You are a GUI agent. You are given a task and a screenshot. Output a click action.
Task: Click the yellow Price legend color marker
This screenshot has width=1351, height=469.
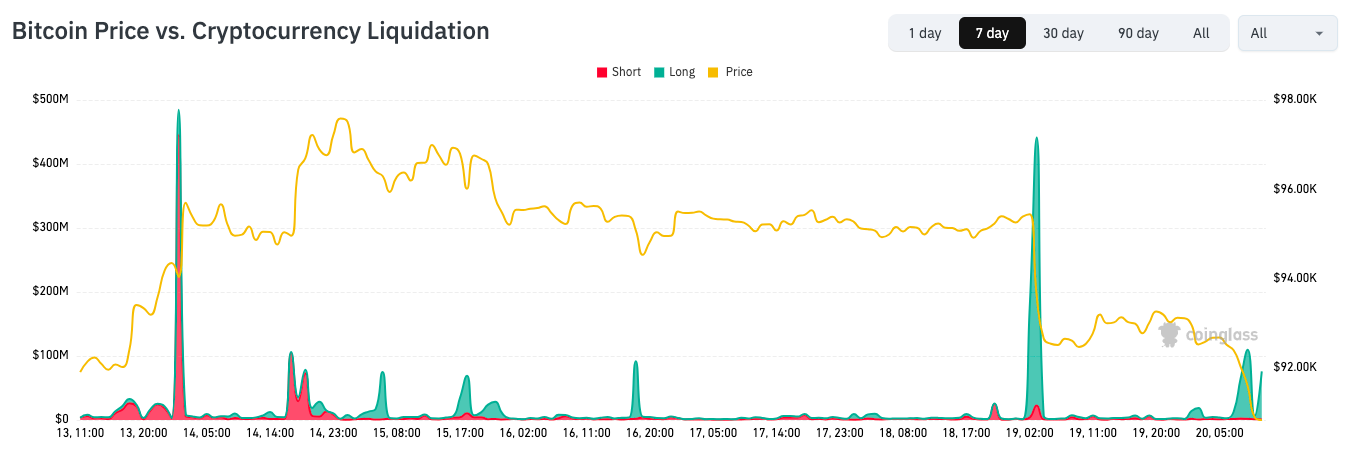pos(713,72)
